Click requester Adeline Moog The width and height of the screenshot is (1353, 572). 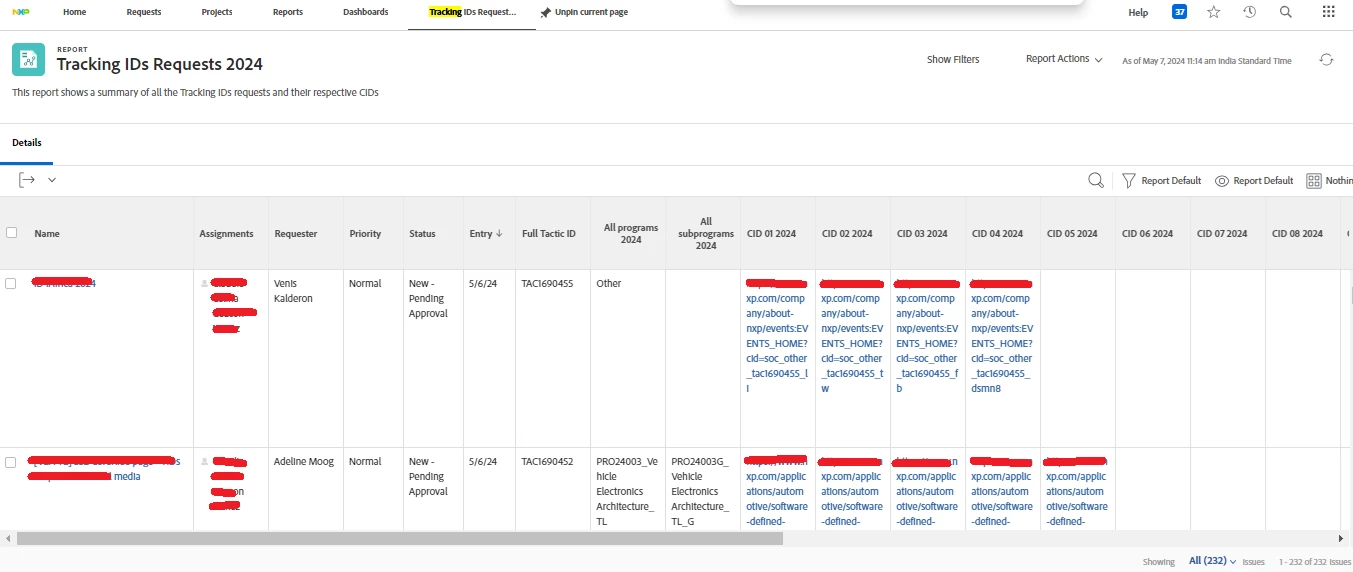(x=304, y=462)
